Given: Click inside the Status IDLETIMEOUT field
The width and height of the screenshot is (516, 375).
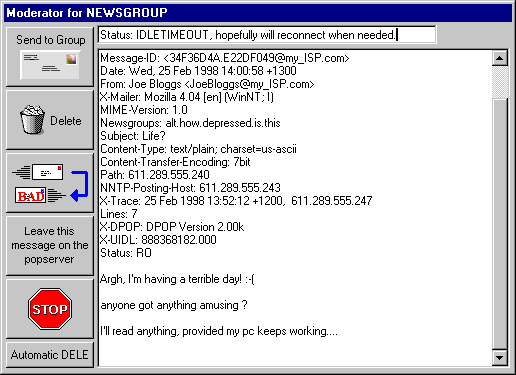Looking at the screenshot, I should click(x=267, y=35).
